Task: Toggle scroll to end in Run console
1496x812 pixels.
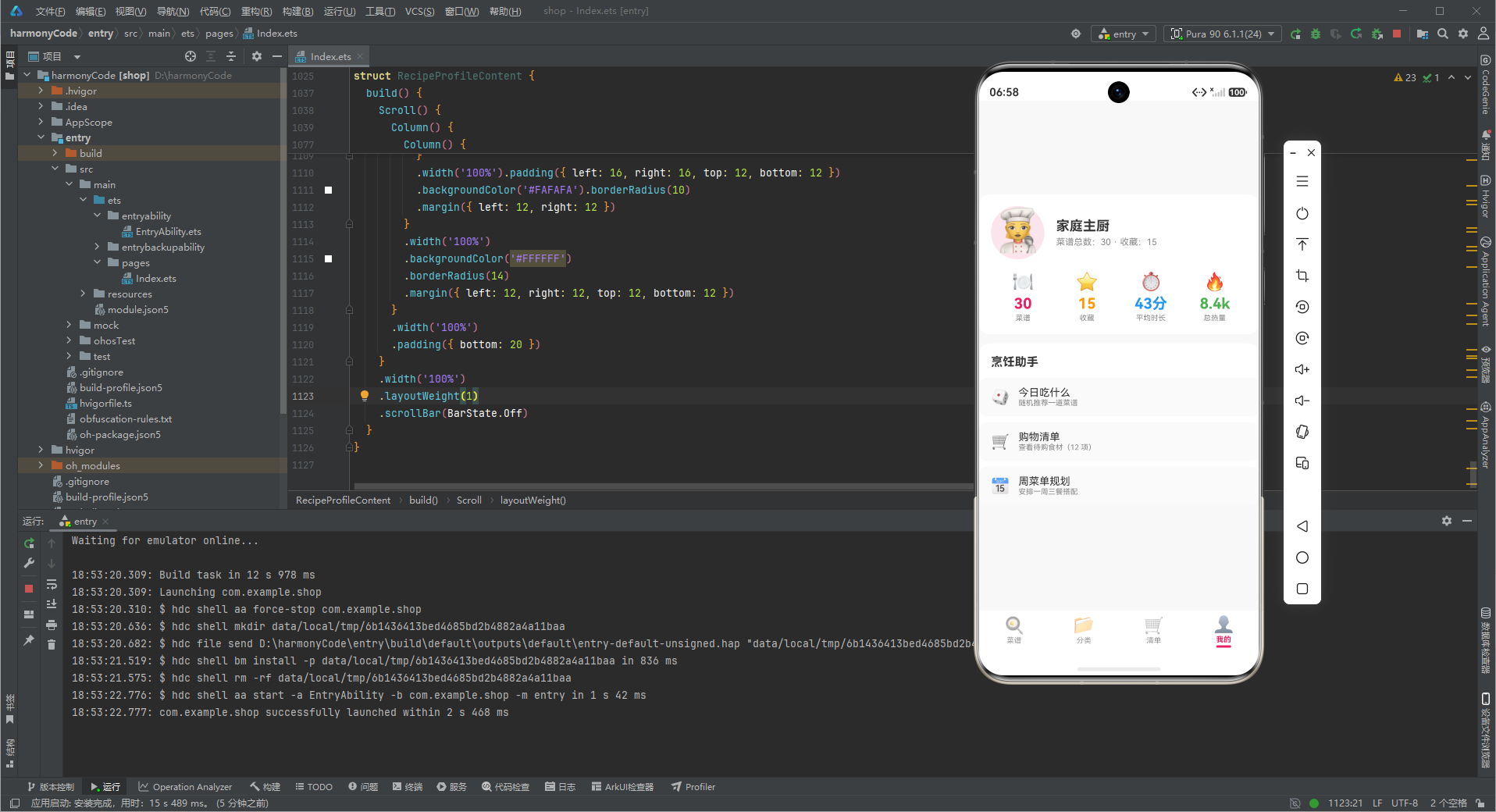Action: [52, 604]
